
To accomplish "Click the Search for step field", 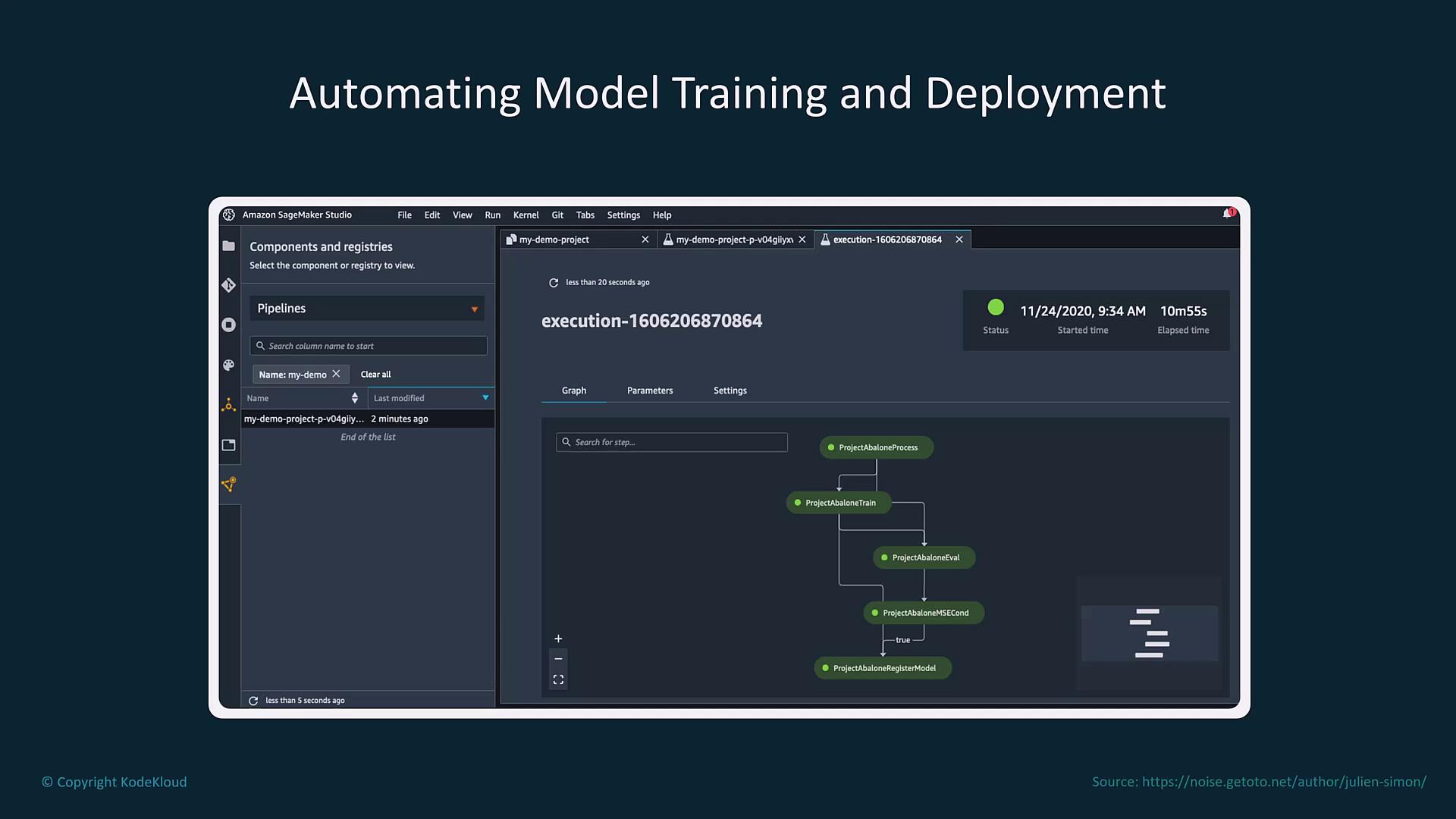I will click(672, 442).
